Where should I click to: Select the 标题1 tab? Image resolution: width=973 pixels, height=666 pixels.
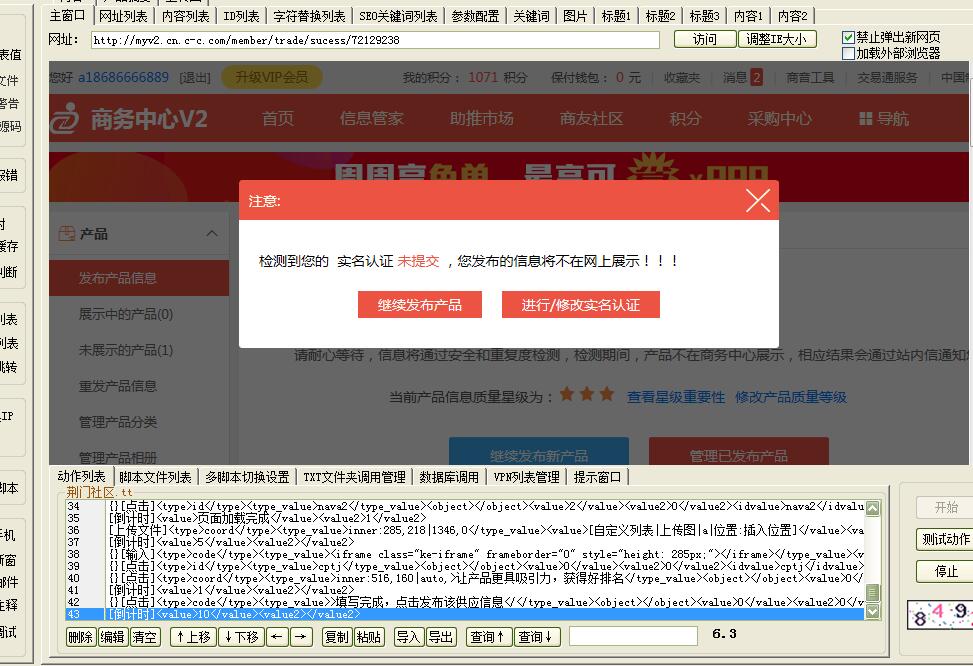616,16
